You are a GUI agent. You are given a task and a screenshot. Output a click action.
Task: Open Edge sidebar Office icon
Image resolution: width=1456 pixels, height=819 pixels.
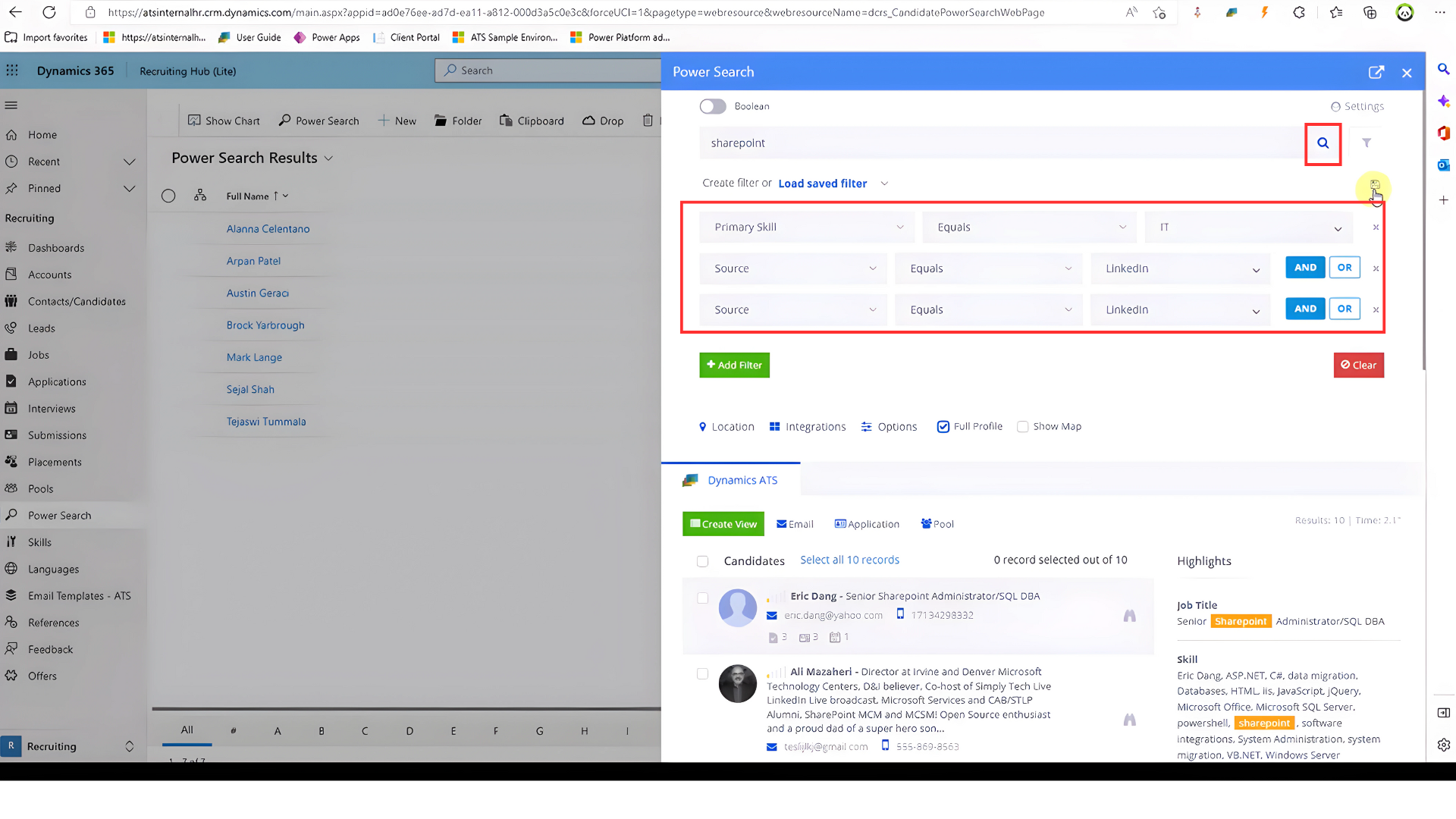click(1443, 133)
